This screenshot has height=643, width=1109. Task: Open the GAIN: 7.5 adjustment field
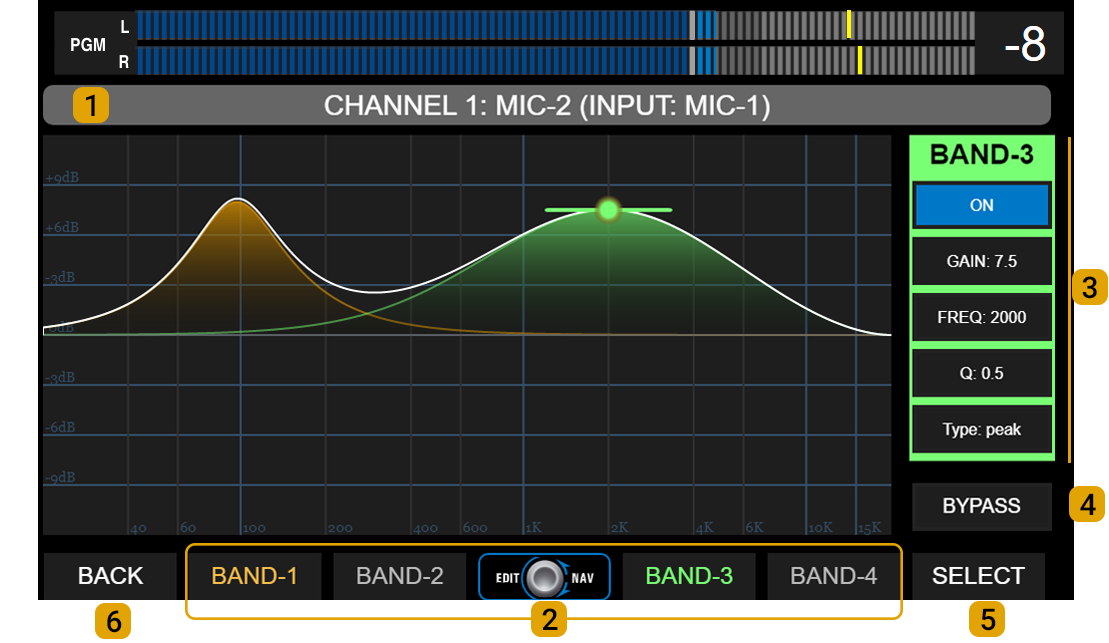(980, 261)
